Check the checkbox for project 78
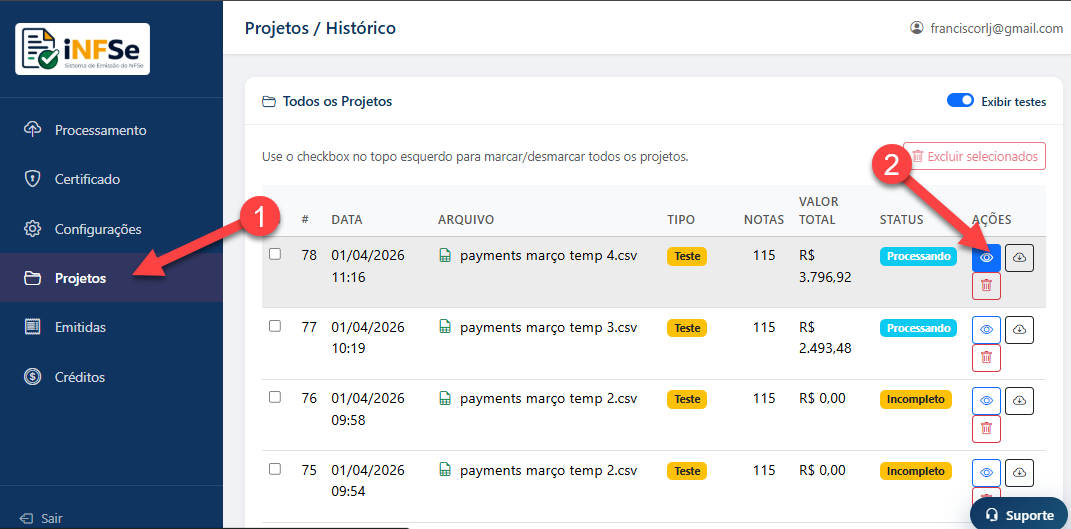This screenshot has height=529, width=1071. [275, 254]
